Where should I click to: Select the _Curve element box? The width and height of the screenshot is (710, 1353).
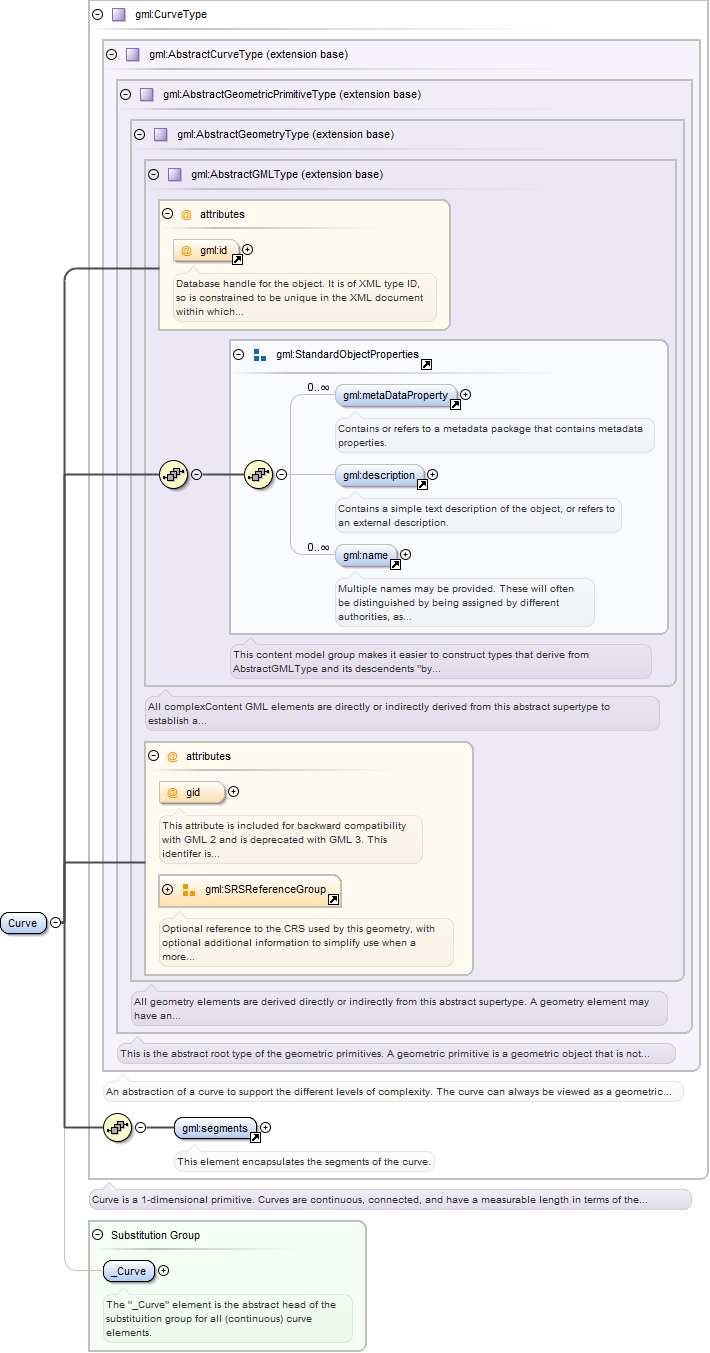pos(129,1271)
